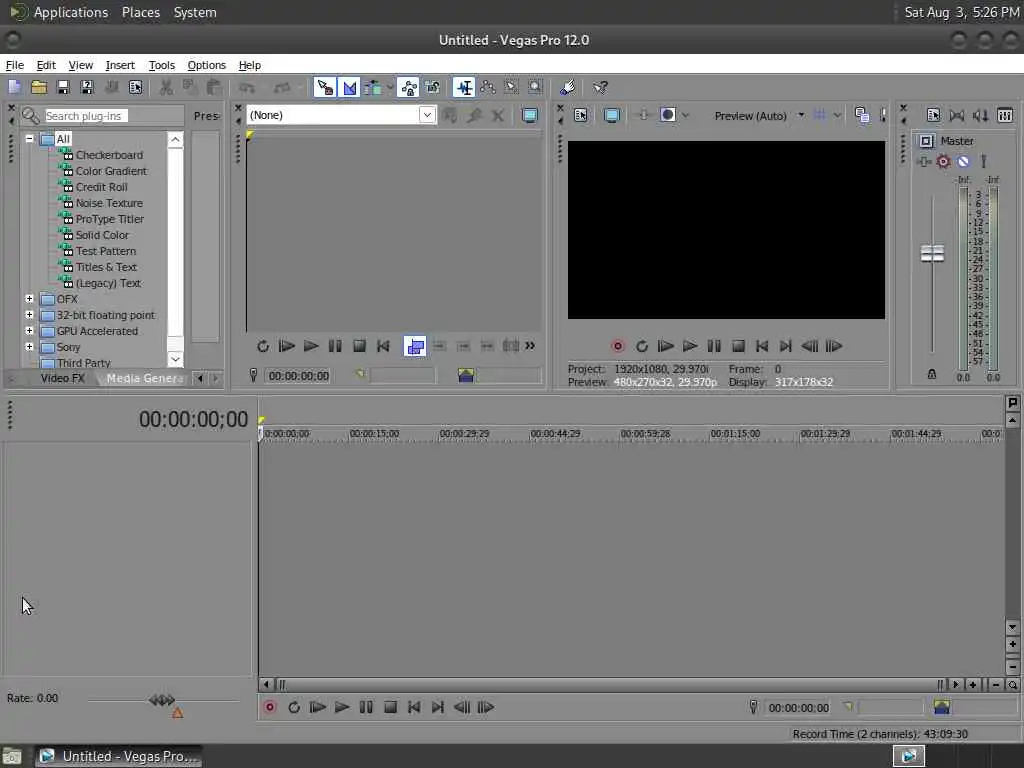Open the Options menu
Image resolution: width=1024 pixels, height=768 pixels.
pos(206,65)
